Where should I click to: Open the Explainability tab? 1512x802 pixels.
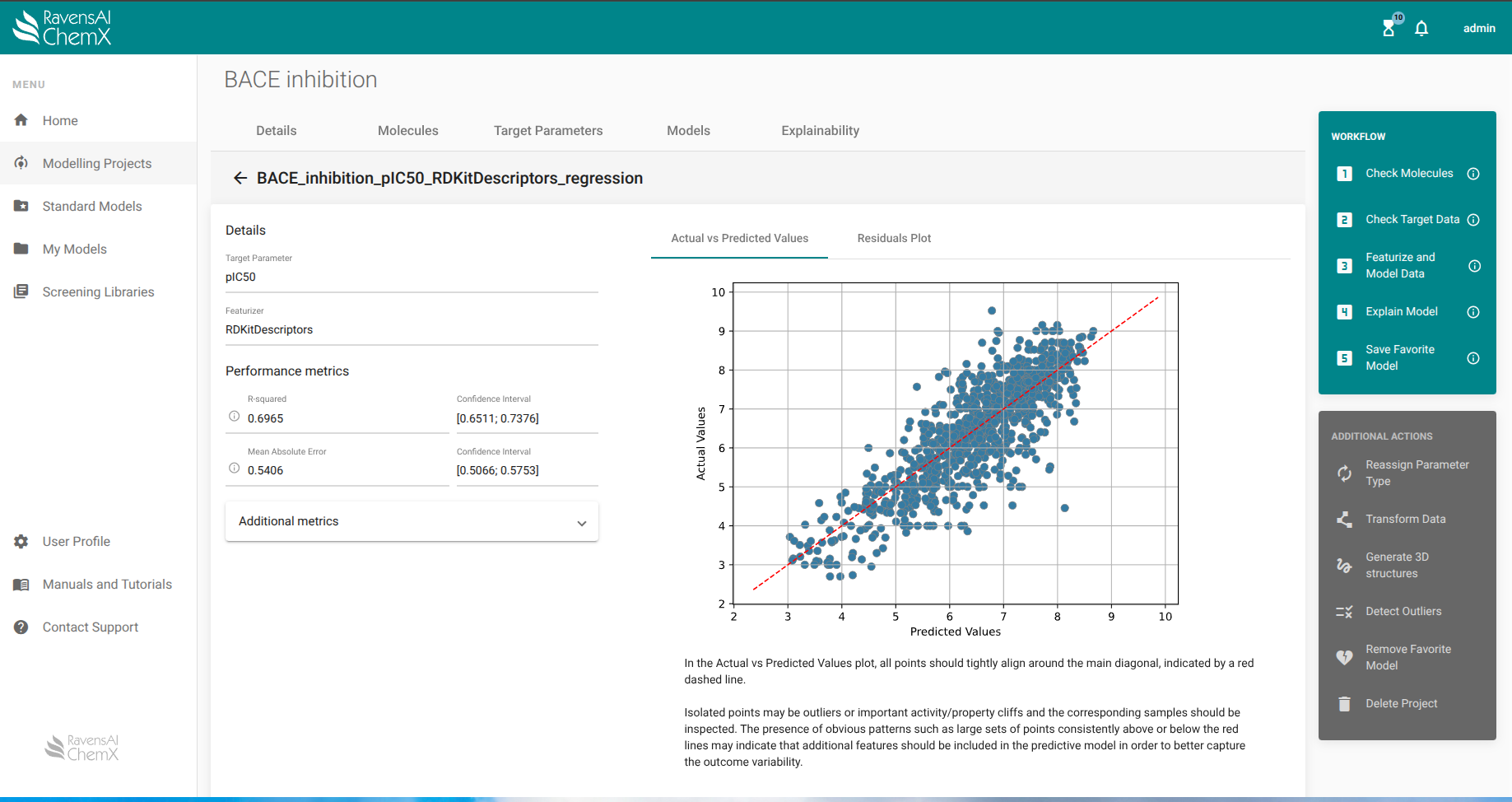pyautogui.click(x=820, y=131)
